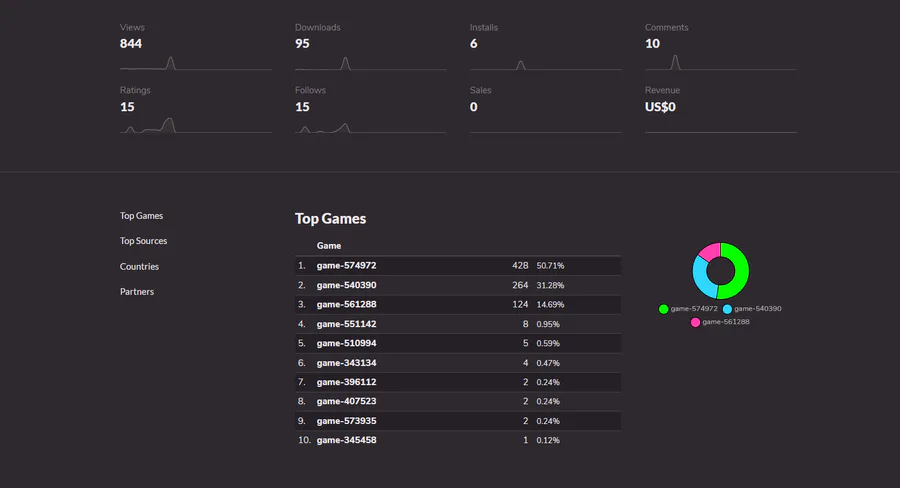Select the Downloads sparkline graph
The image size is (900, 488).
[370, 63]
